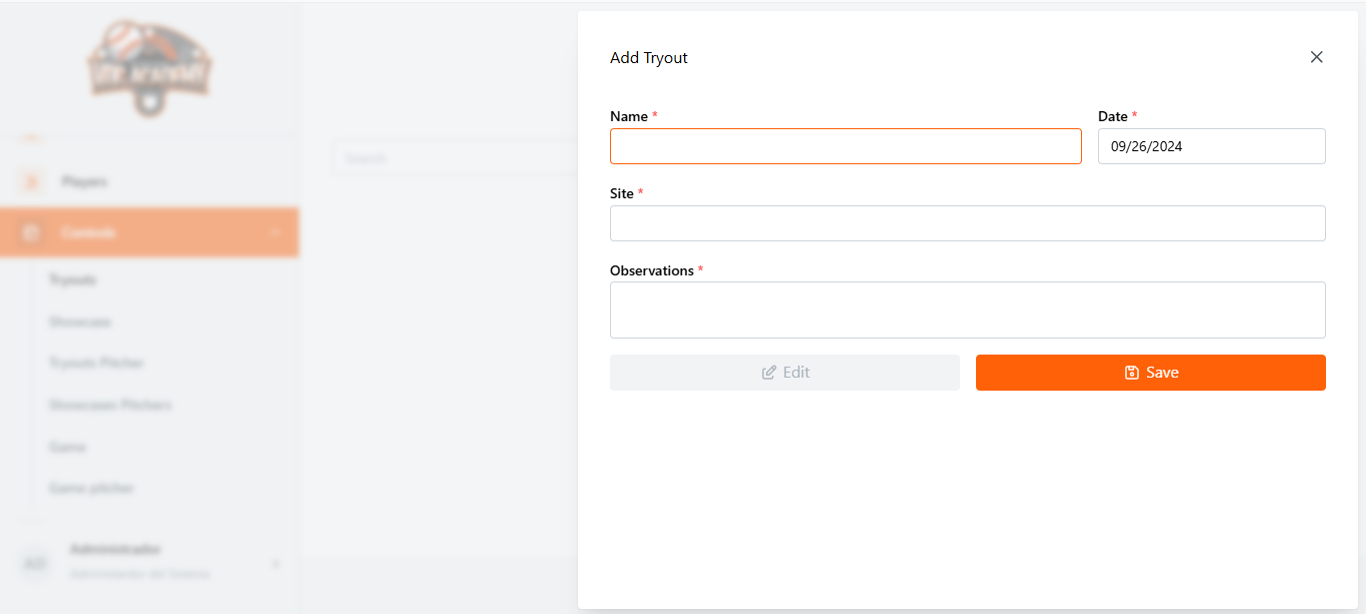Click the floppy disk icon on Save
Viewport: 1366px width, 614px height.
click(x=1132, y=372)
